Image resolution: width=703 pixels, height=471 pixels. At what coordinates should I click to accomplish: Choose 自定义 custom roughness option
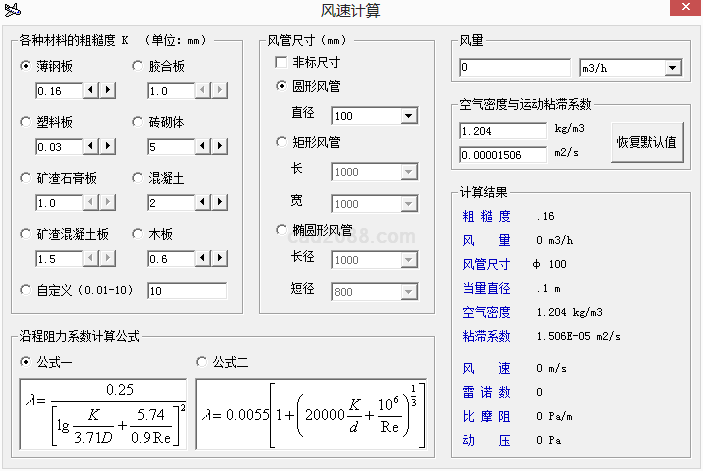(x=27, y=290)
